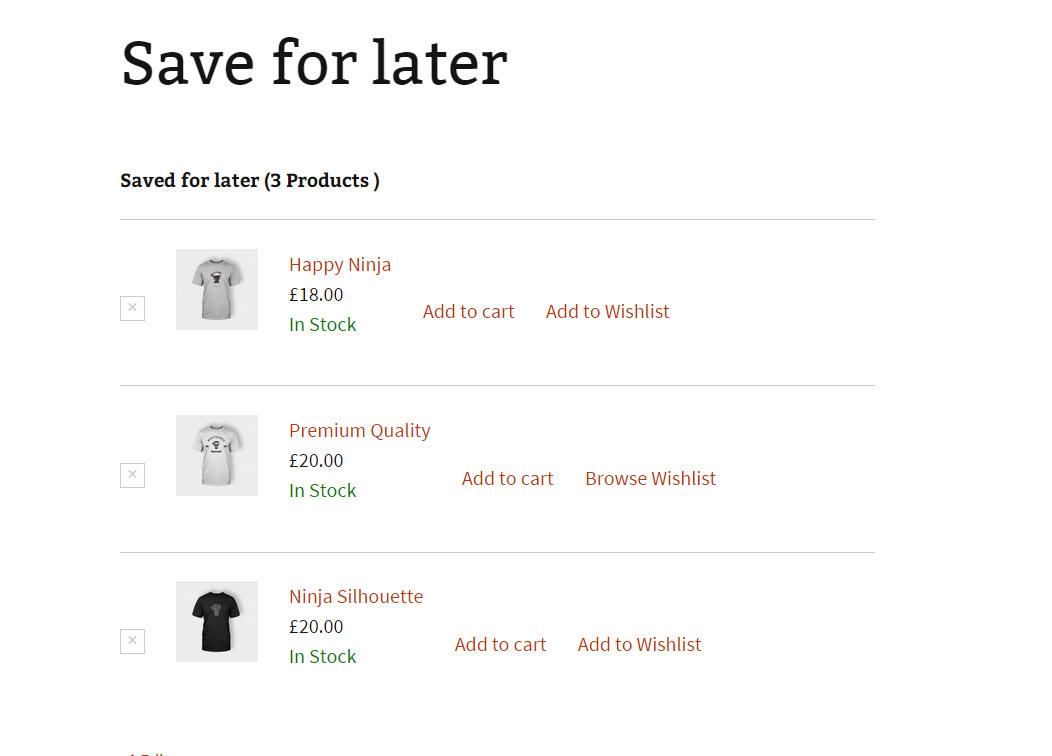Screen dimensions: 1052x756
Task: Click the Save for later page heading
Action: [x=314, y=63]
